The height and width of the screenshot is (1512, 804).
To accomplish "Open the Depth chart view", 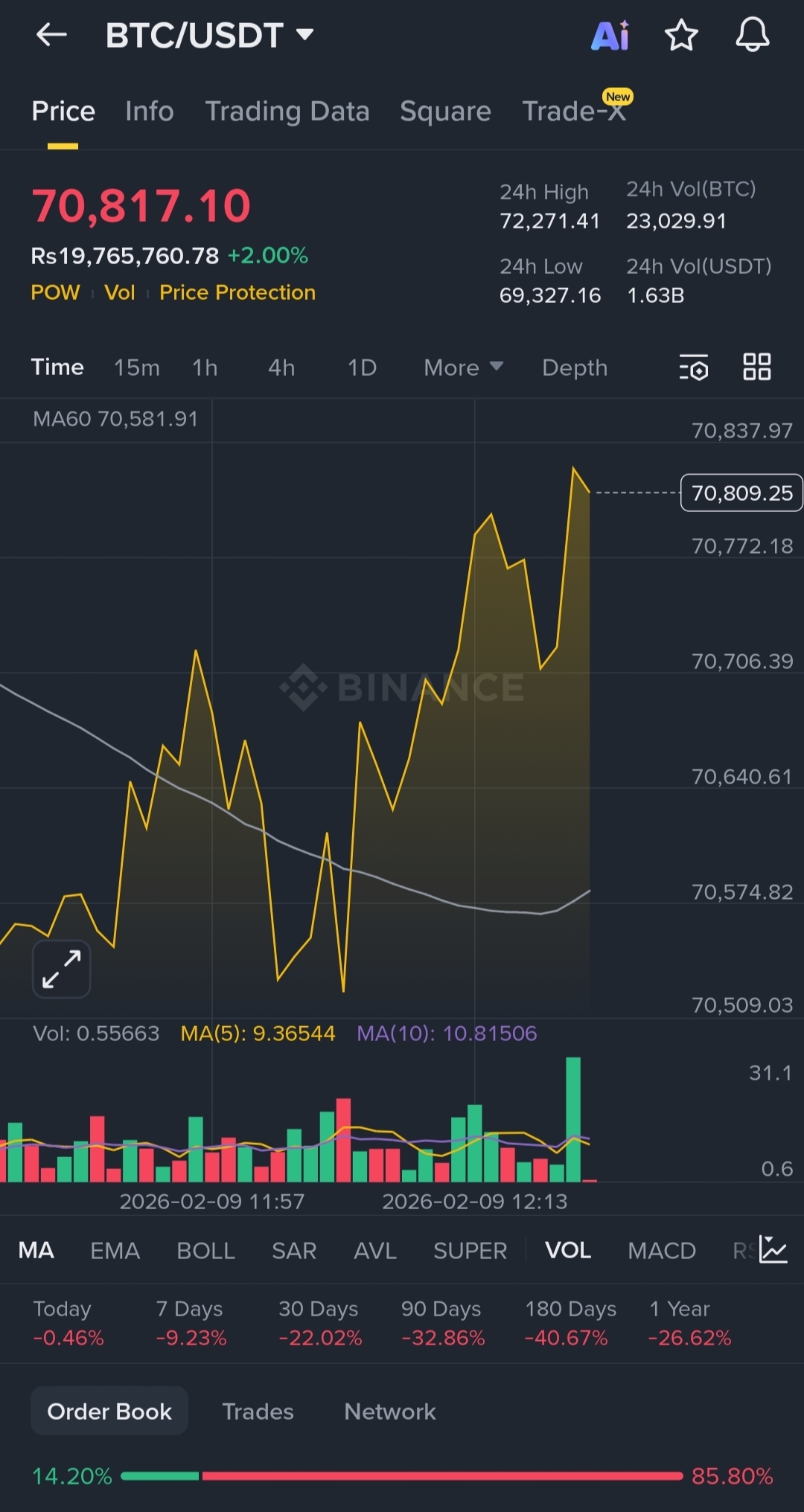I will (575, 368).
